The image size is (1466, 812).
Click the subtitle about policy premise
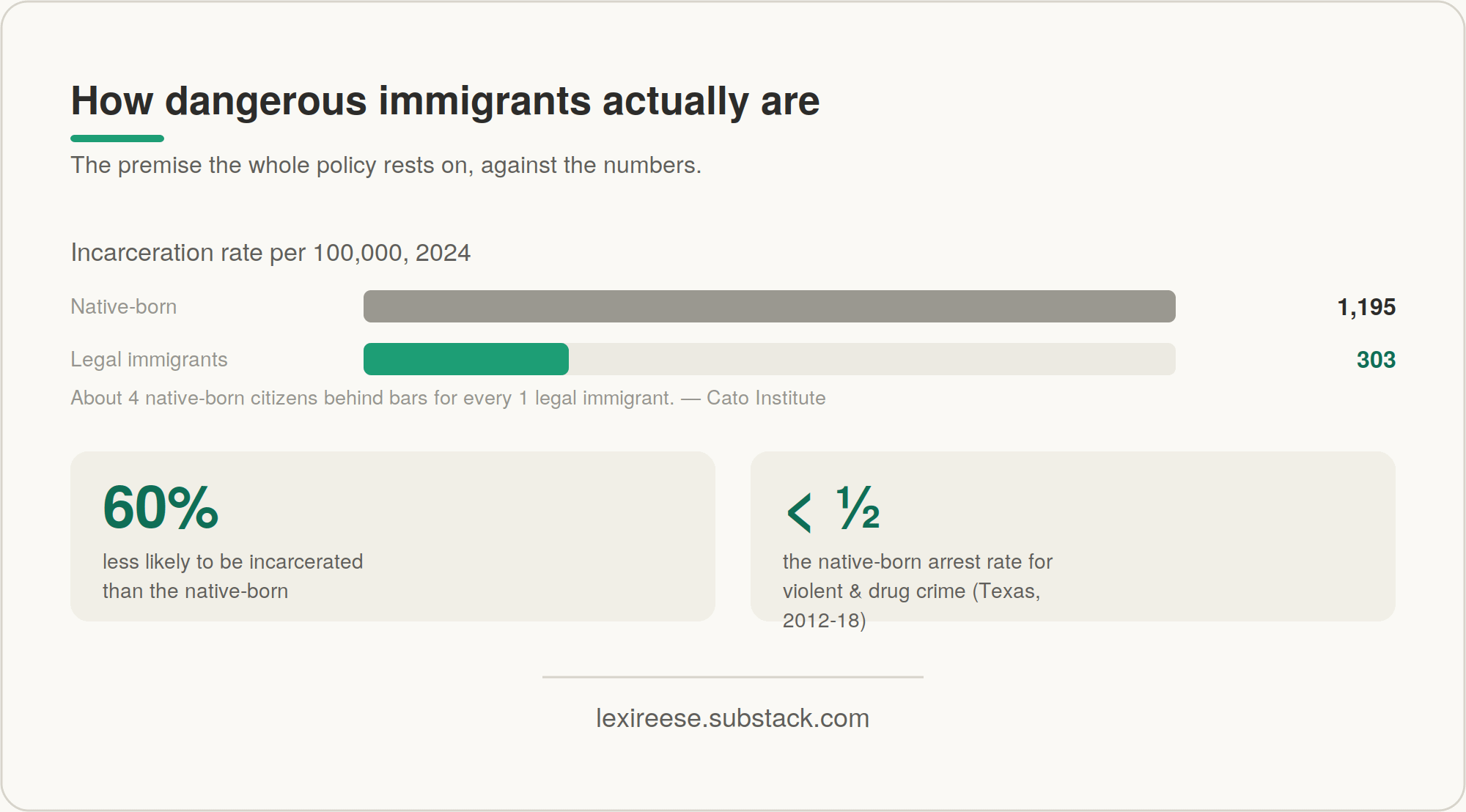click(386, 165)
